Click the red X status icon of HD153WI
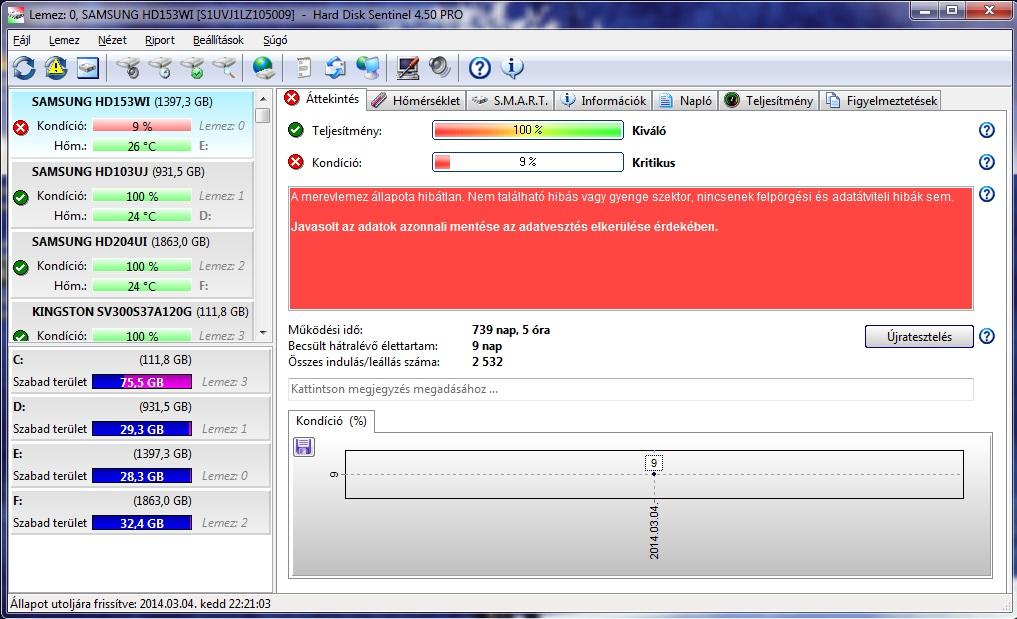This screenshot has height=619, width=1017. (21, 127)
